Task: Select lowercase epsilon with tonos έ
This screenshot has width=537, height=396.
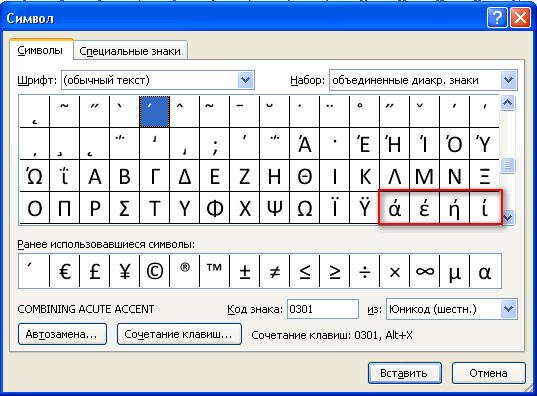Action: tap(424, 208)
